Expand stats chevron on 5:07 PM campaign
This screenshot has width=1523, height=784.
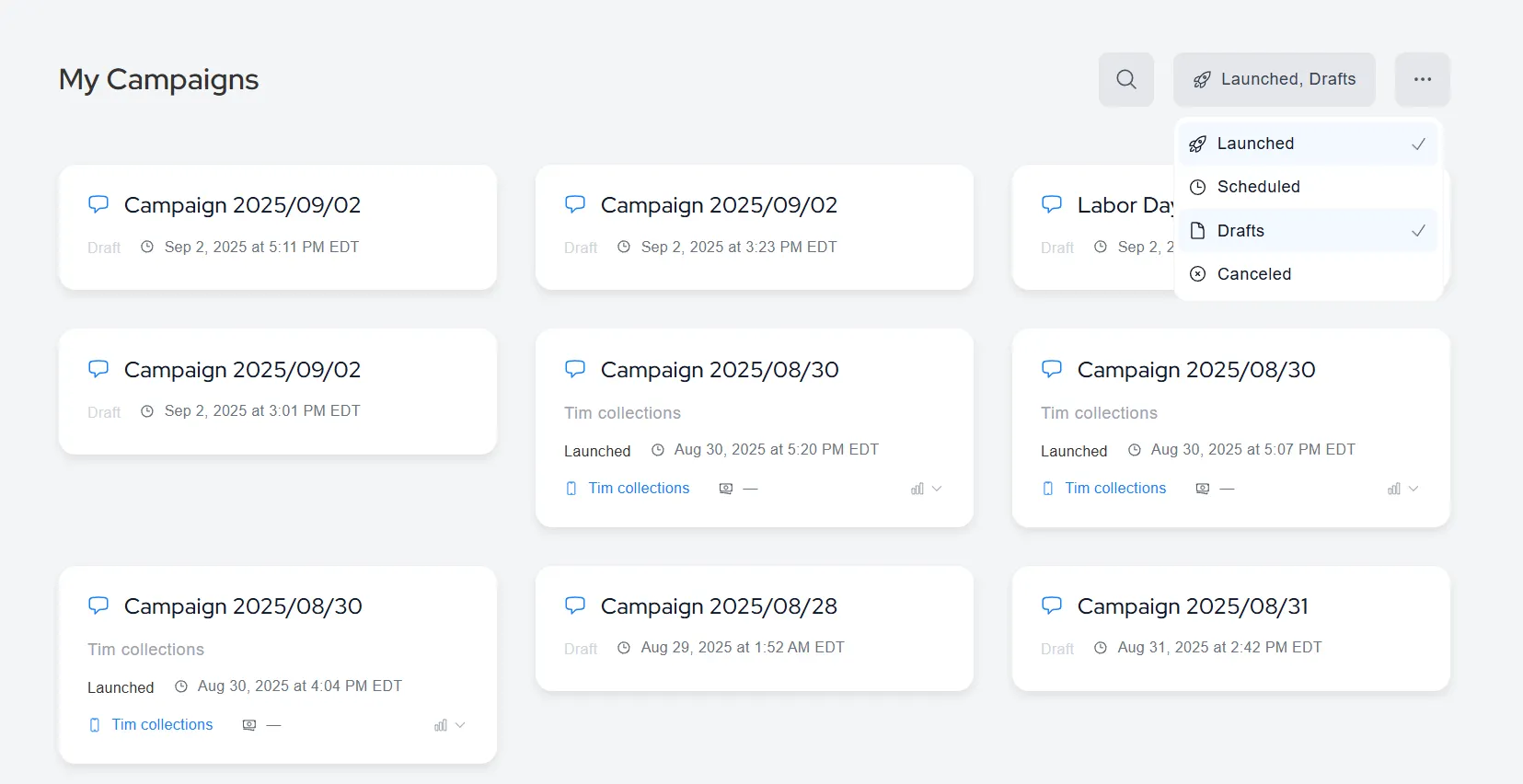(1413, 489)
